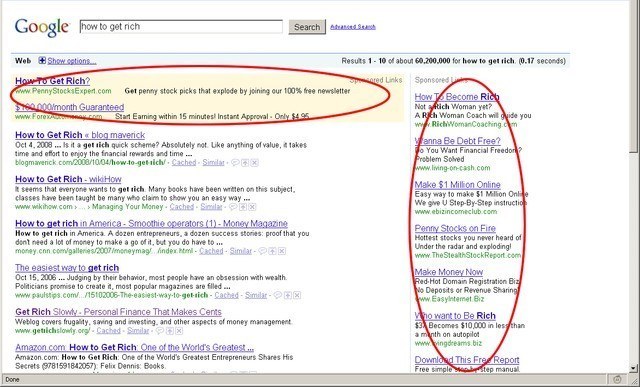The width and height of the screenshot is (640, 387).
Task: Open 'How To Get Rich?' sponsored link
Action: [53, 81]
